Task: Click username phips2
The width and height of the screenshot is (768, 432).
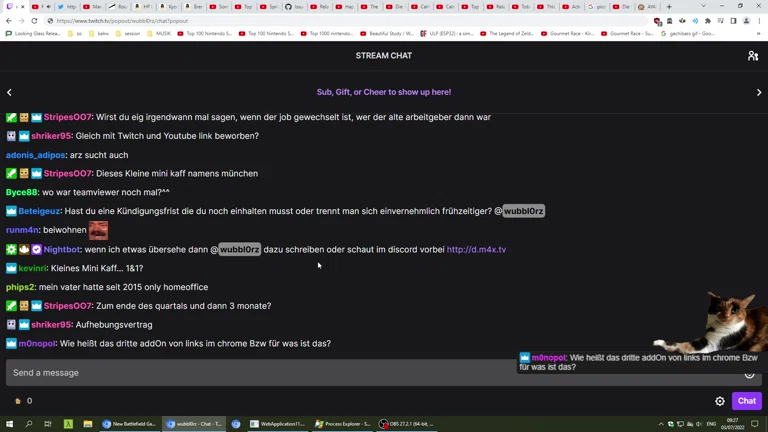Action: click(x=20, y=287)
